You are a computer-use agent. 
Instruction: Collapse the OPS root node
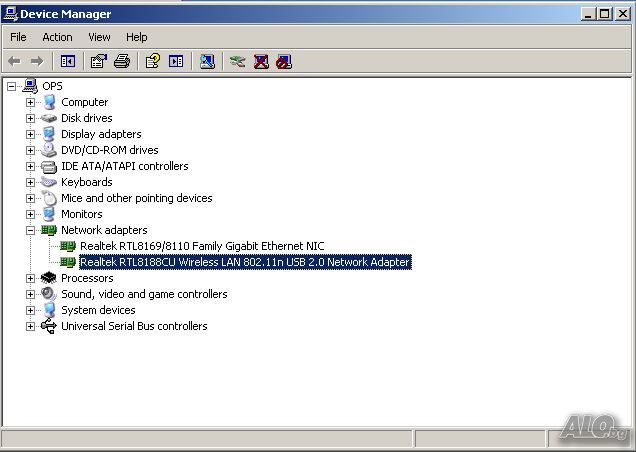coord(11,86)
